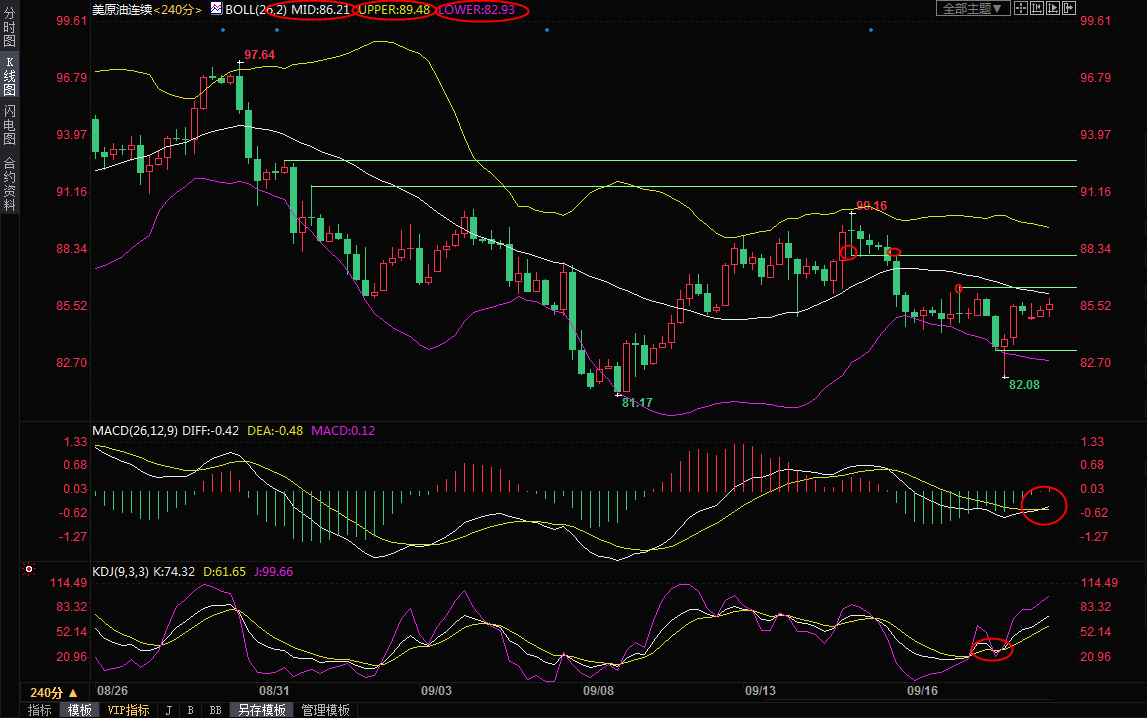
Task: Click the small chart icon before BOLL
Action: [216, 8]
